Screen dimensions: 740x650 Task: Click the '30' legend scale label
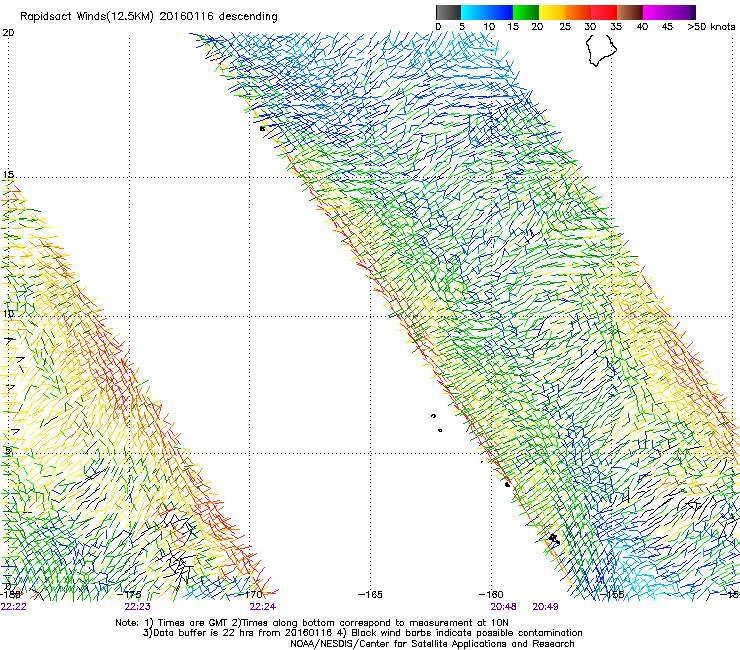coord(590,27)
